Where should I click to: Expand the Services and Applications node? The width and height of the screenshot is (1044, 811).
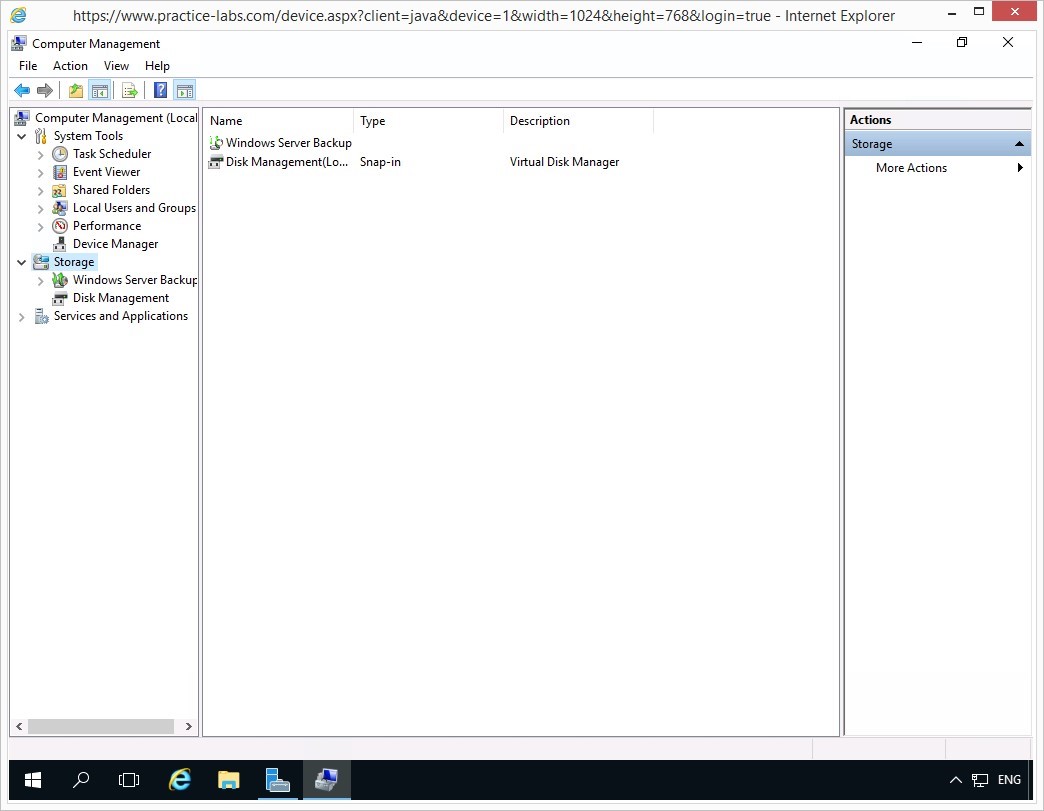(x=22, y=317)
